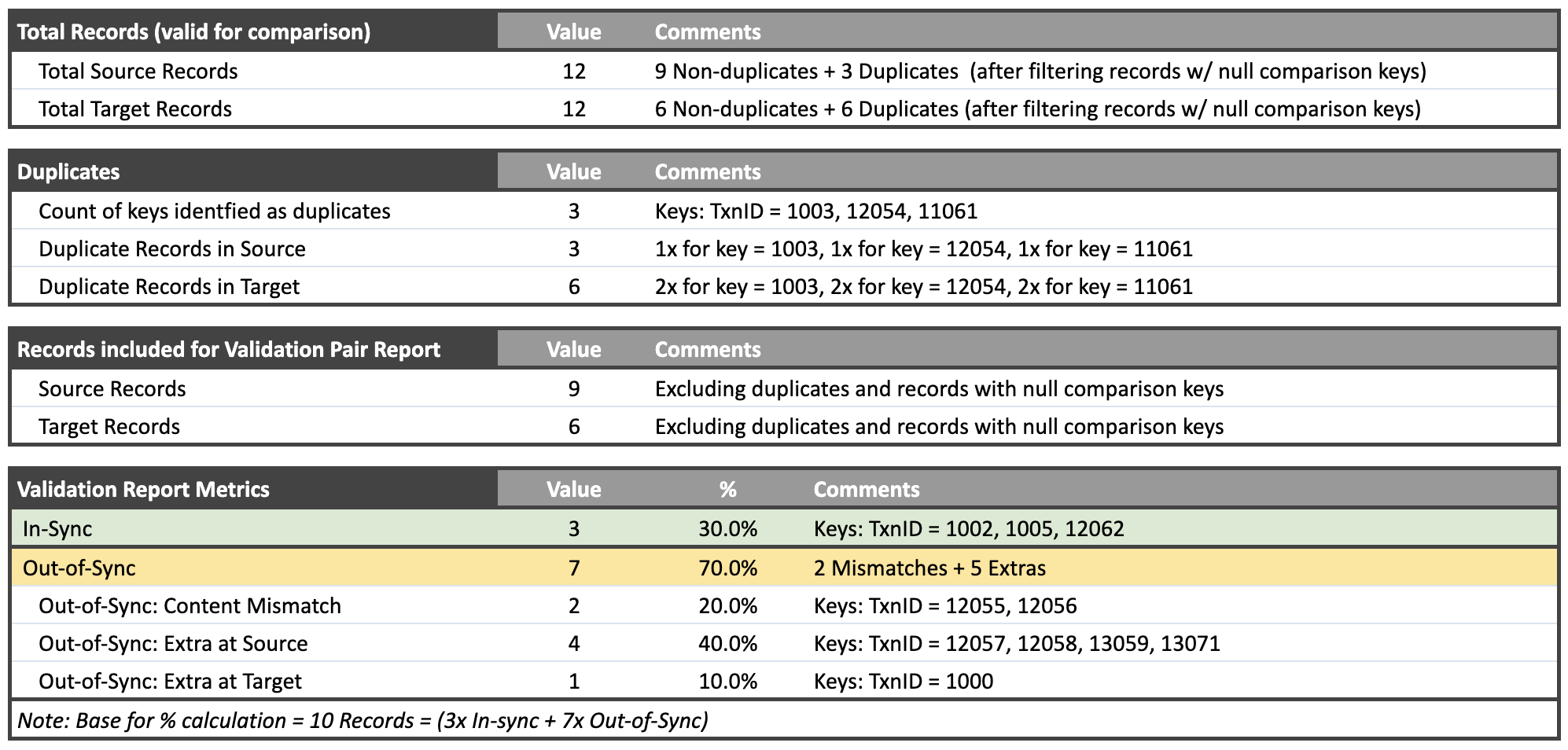
Task: Select the Source Records value 9
Action: [x=575, y=388]
